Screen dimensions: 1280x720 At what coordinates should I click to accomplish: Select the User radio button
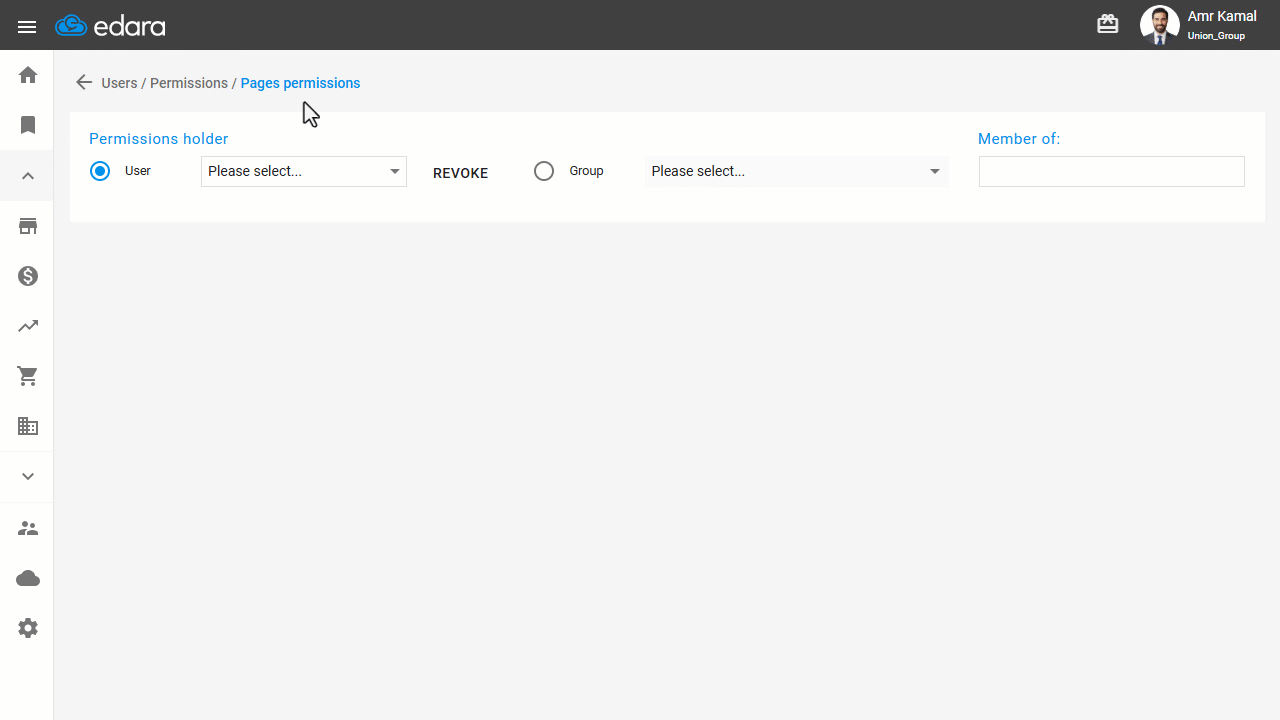pos(100,171)
